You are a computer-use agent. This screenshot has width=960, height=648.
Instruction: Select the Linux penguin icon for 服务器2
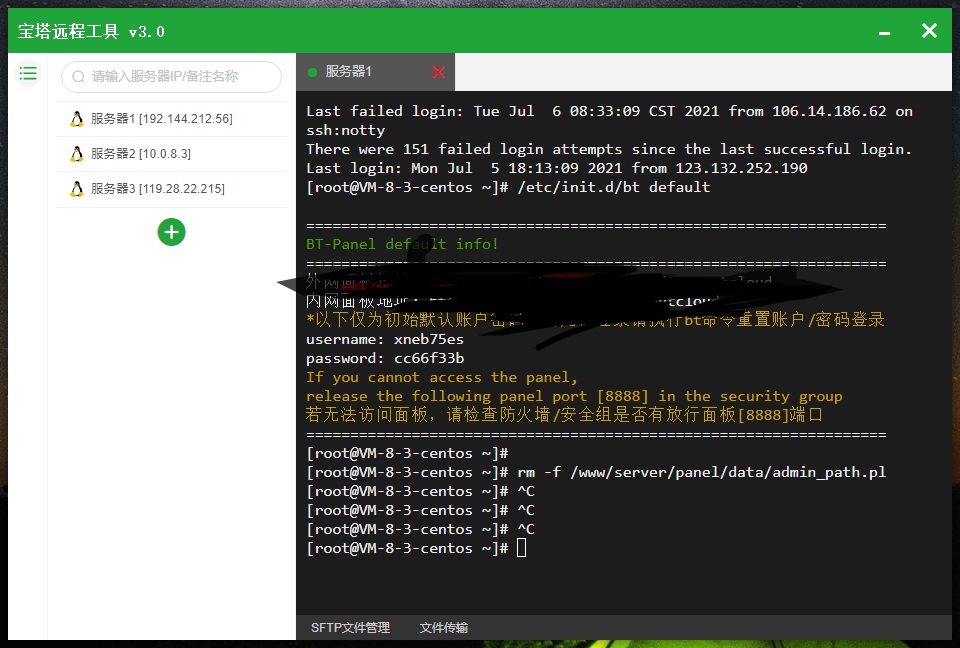pos(77,154)
